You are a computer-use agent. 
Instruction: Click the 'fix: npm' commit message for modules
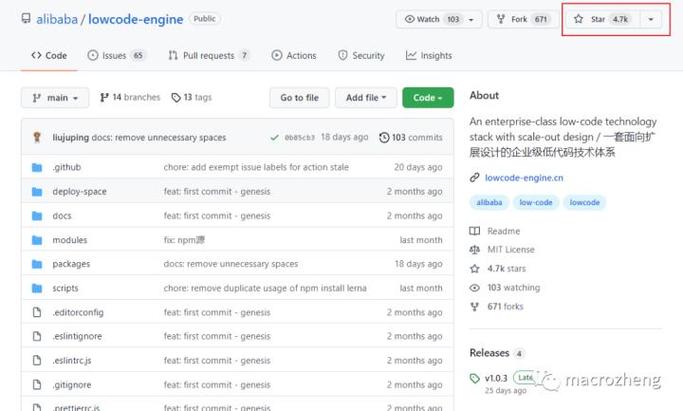(184, 240)
